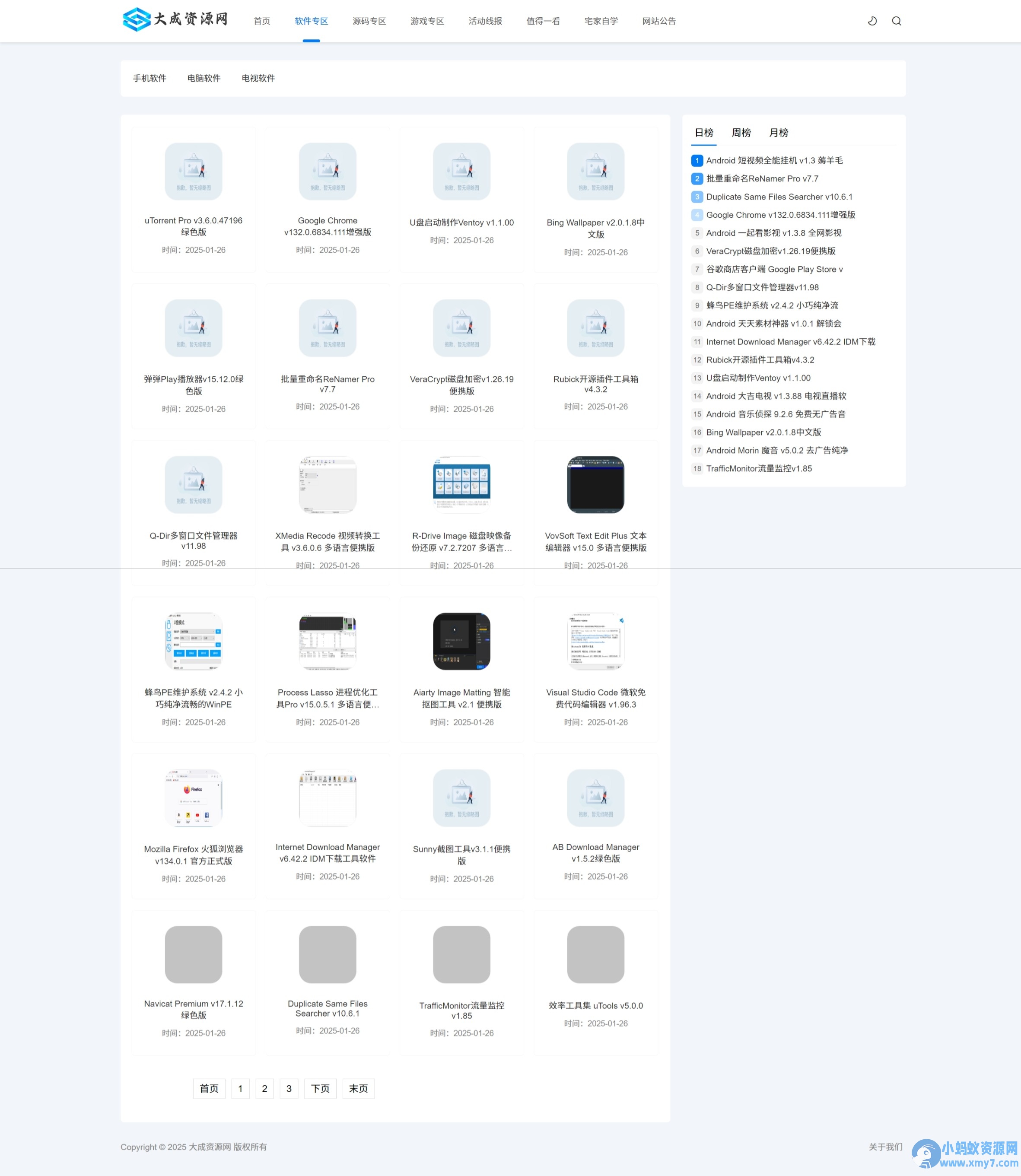Image resolution: width=1021 pixels, height=1176 pixels.
Task: Open the Mozilla Firefox thumbnail image
Action: 193,798
